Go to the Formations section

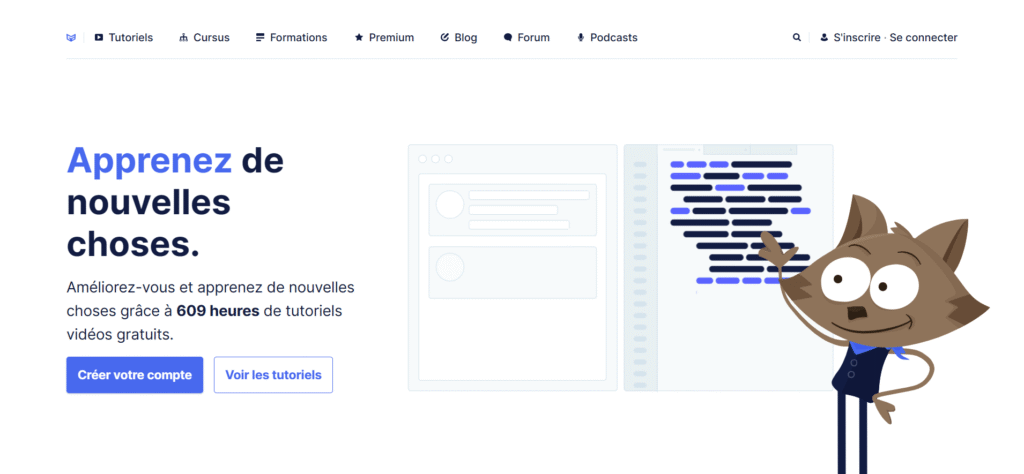298,38
